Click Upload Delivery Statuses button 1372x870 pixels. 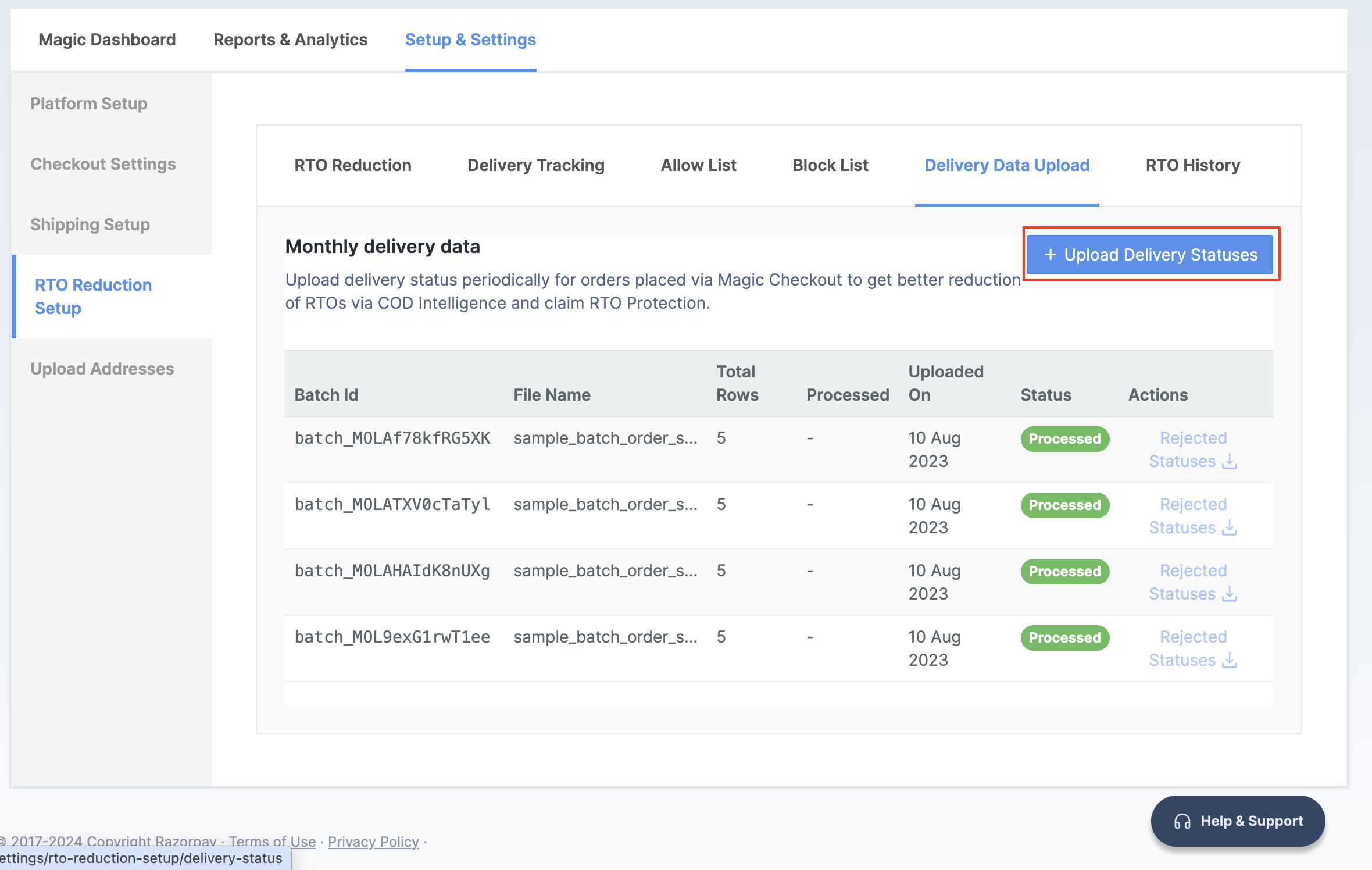click(1150, 255)
